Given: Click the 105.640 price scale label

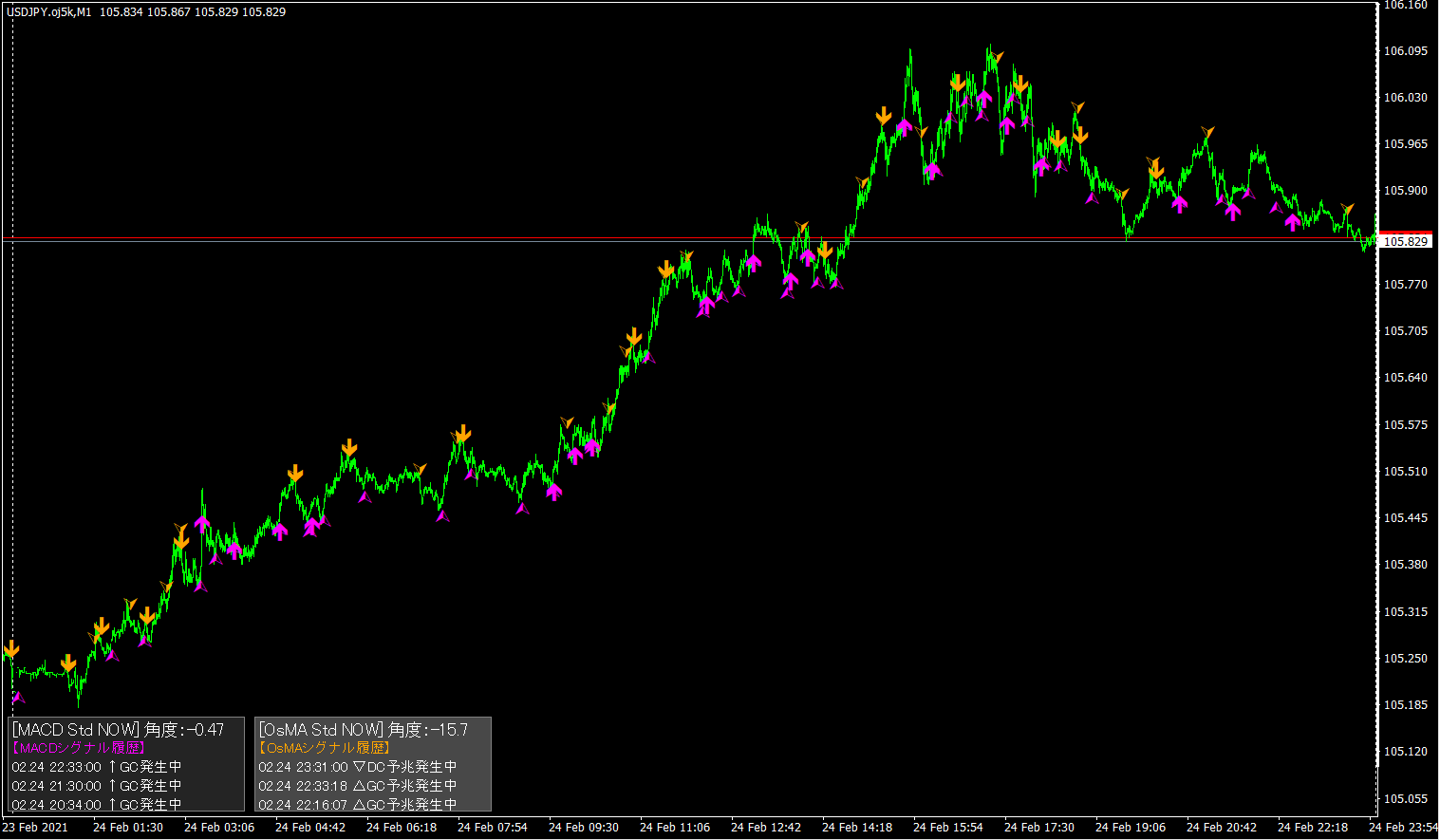Looking at the screenshot, I should pos(1406,378).
